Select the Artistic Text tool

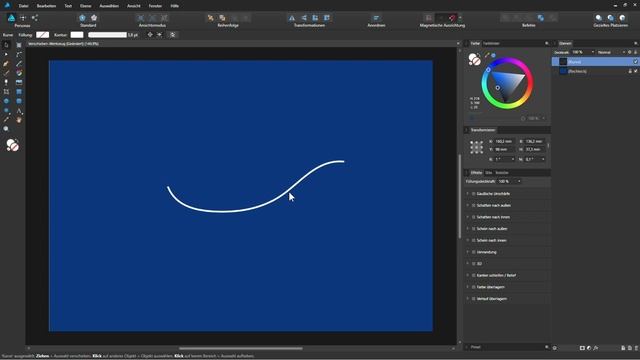pos(19,111)
